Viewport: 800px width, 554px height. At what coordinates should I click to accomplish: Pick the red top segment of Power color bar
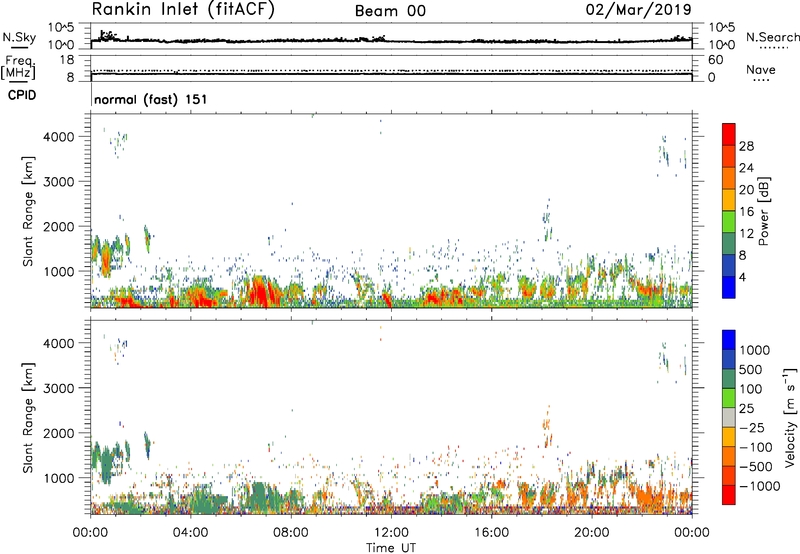(729, 135)
